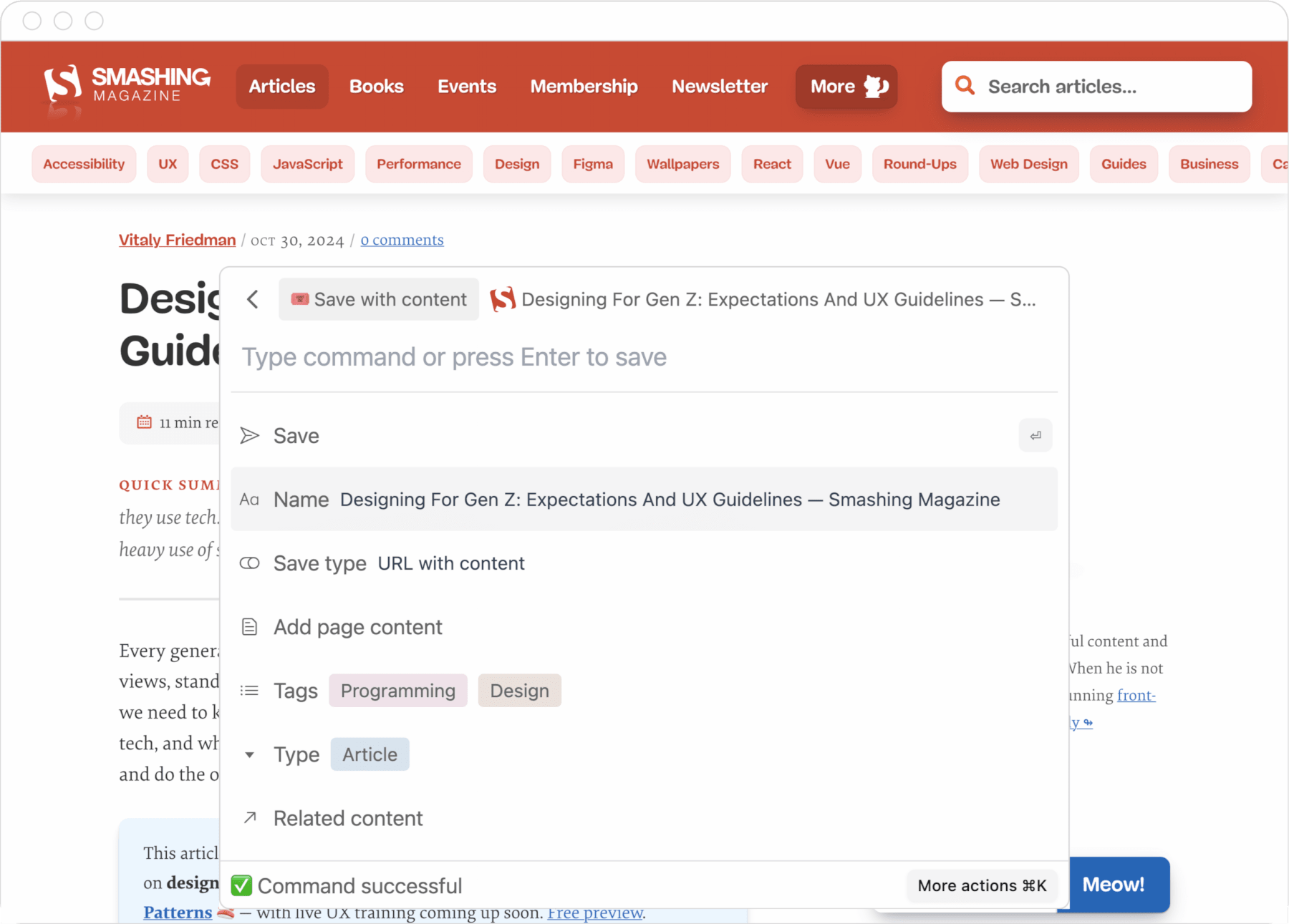
Task: Select the CSS category tag
Action: (225, 164)
